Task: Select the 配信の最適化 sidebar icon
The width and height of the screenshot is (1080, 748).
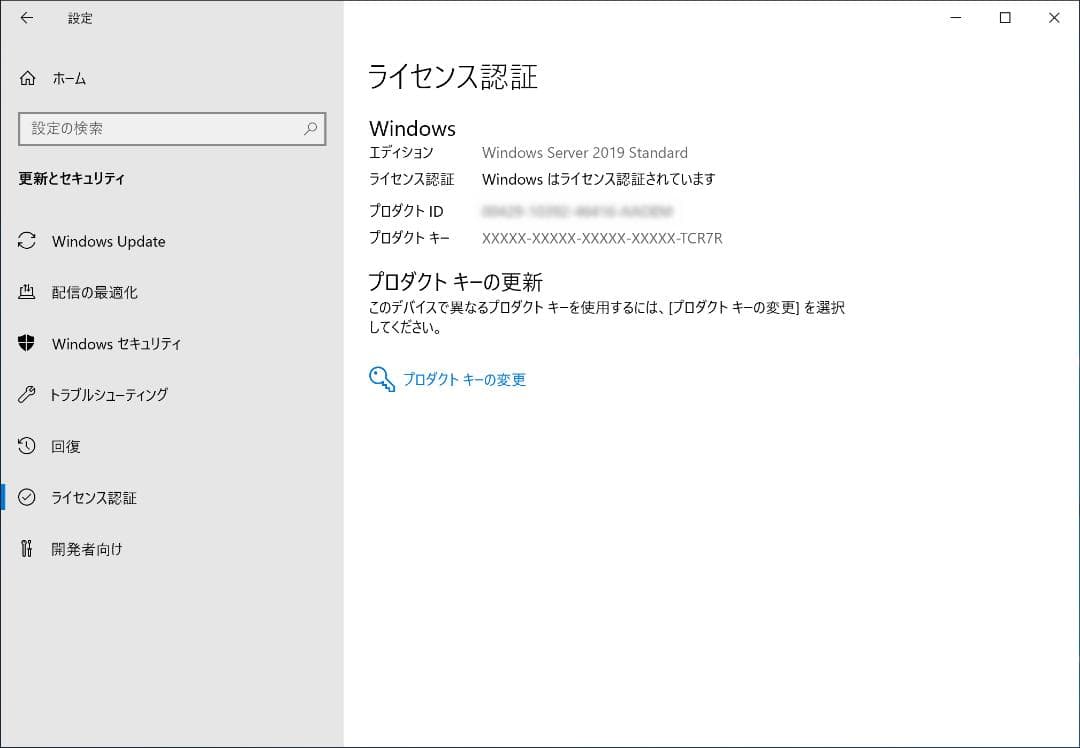Action: [25, 292]
